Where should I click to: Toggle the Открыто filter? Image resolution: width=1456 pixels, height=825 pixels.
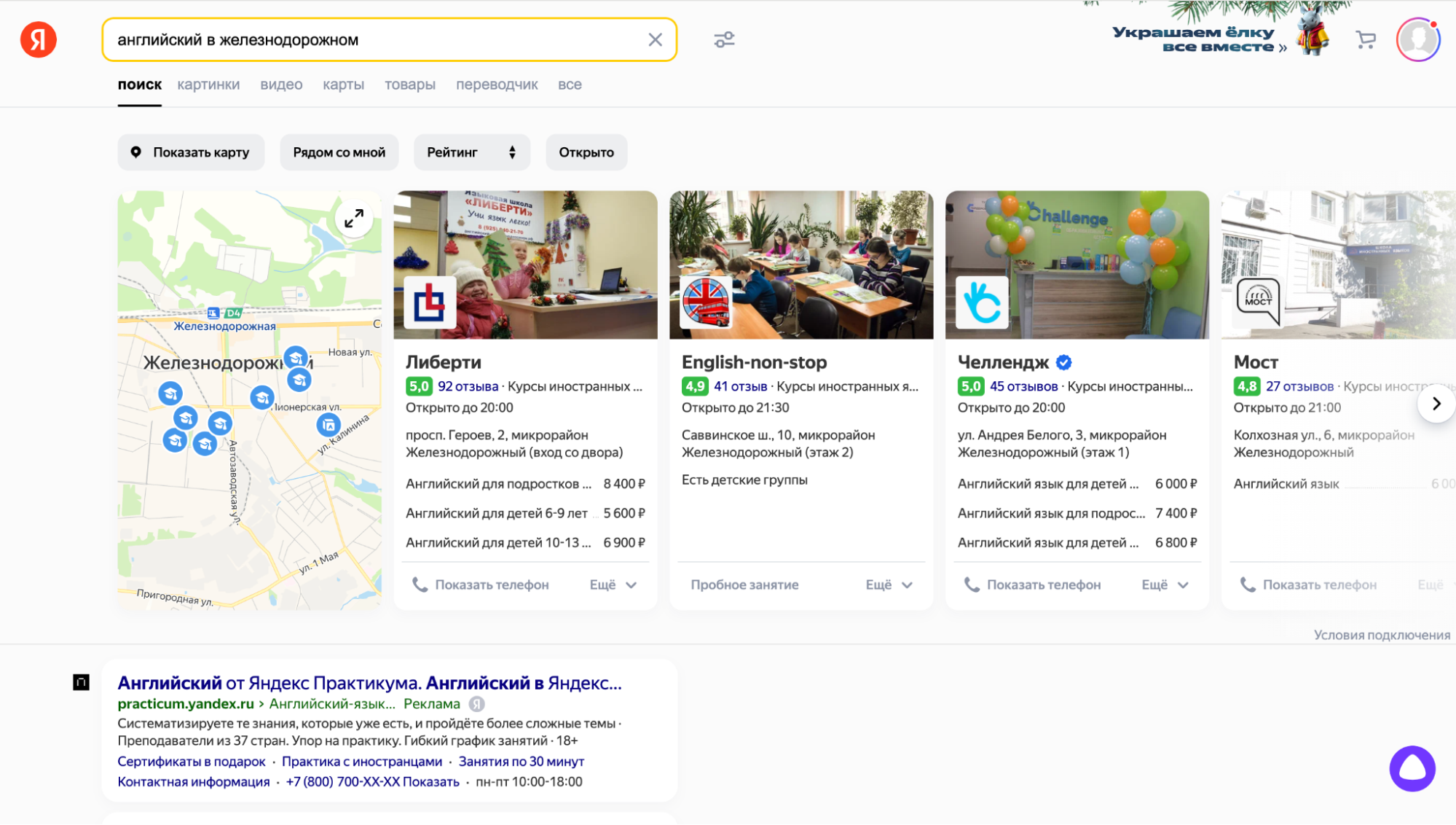pyautogui.click(x=586, y=152)
